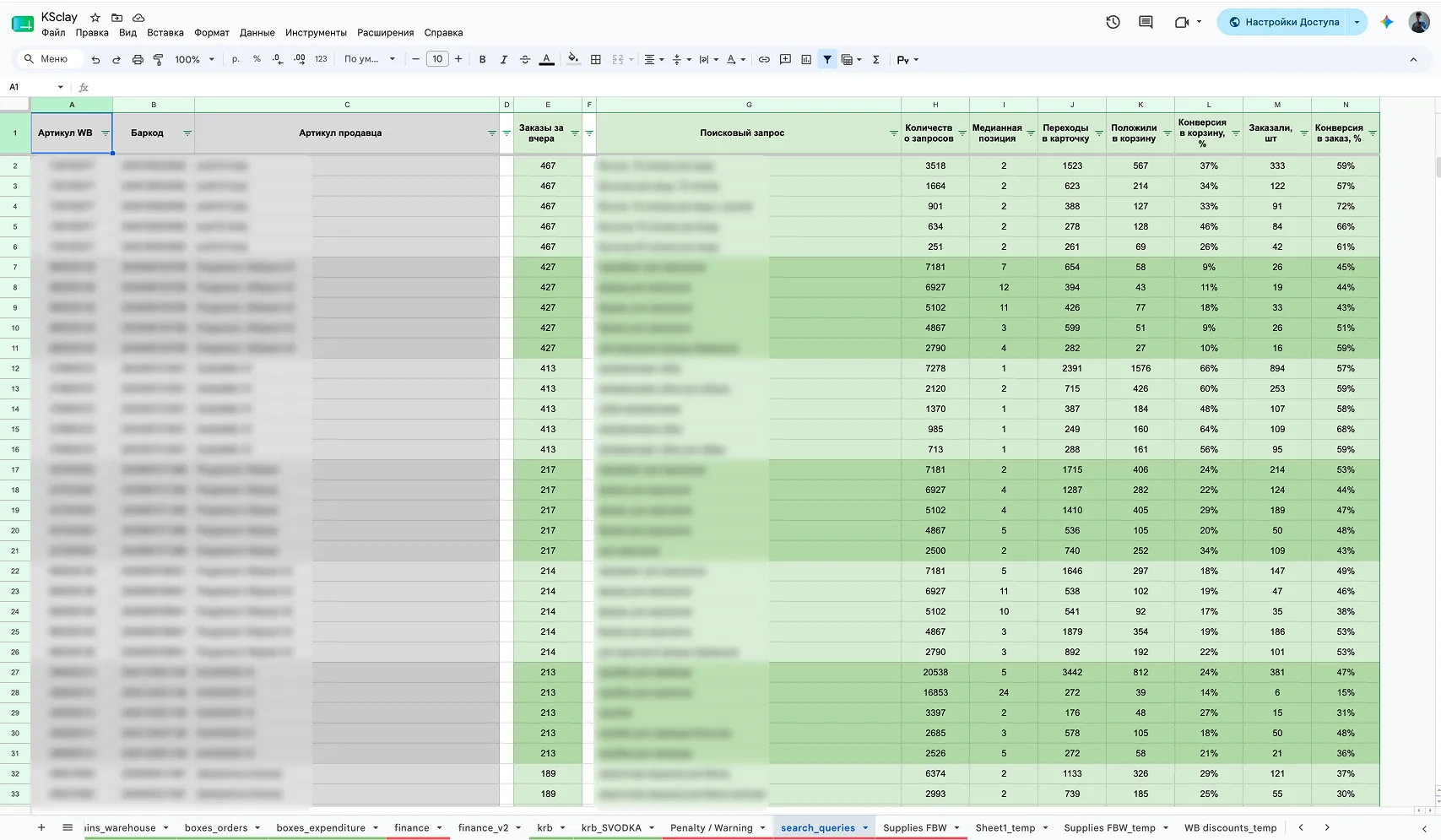This screenshot has width=1441, height=840.
Task: Open Вставка menu
Action: 165,33
